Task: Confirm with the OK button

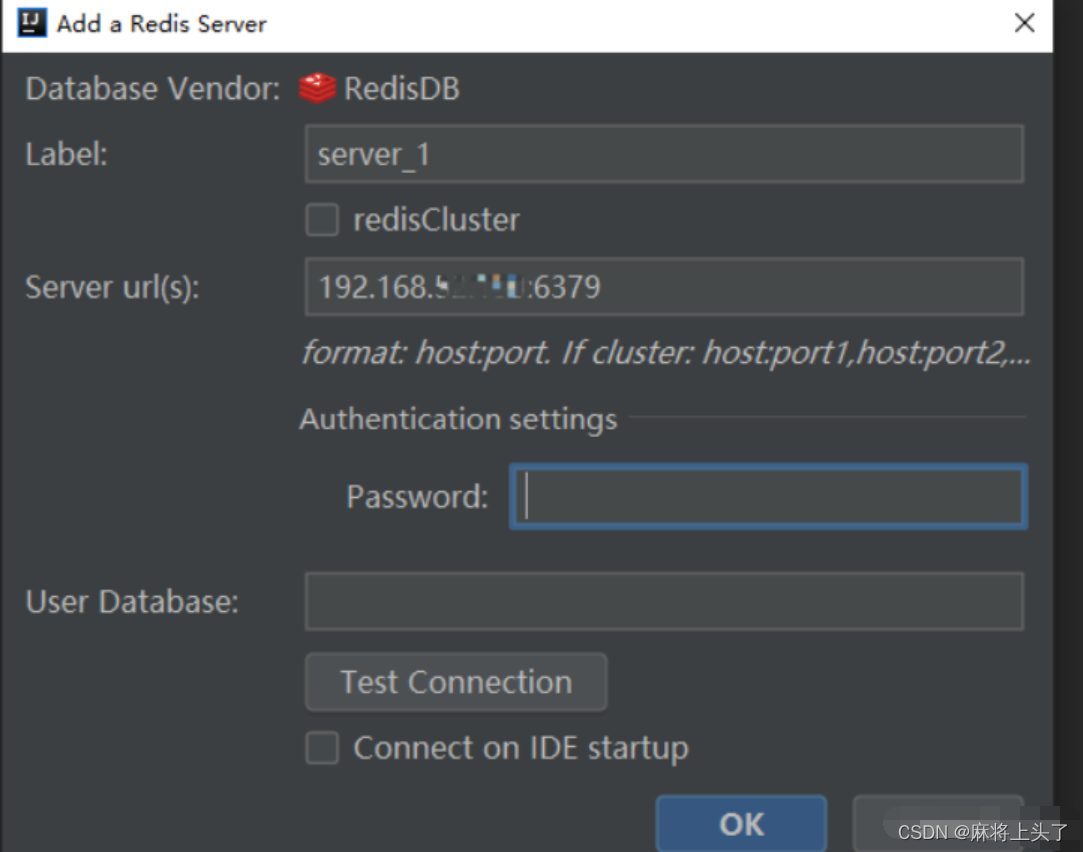Action: 741,824
